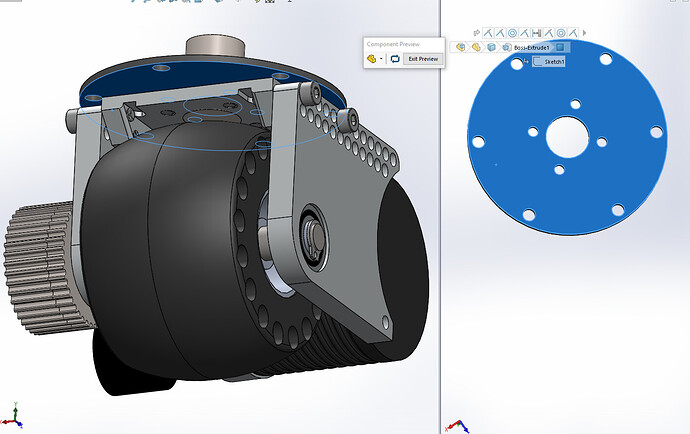This screenshot has width=690, height=434.
Task: Click the small arrow icon left of the mates row
Action: pos(475,33)
